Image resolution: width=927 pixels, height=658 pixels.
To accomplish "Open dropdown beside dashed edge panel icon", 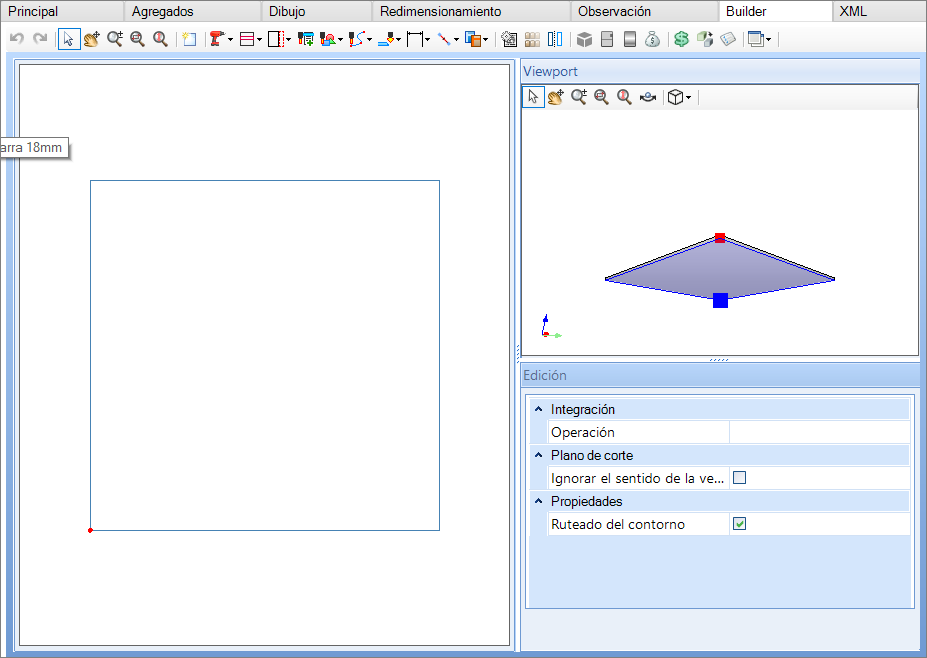I will (288, 40).
